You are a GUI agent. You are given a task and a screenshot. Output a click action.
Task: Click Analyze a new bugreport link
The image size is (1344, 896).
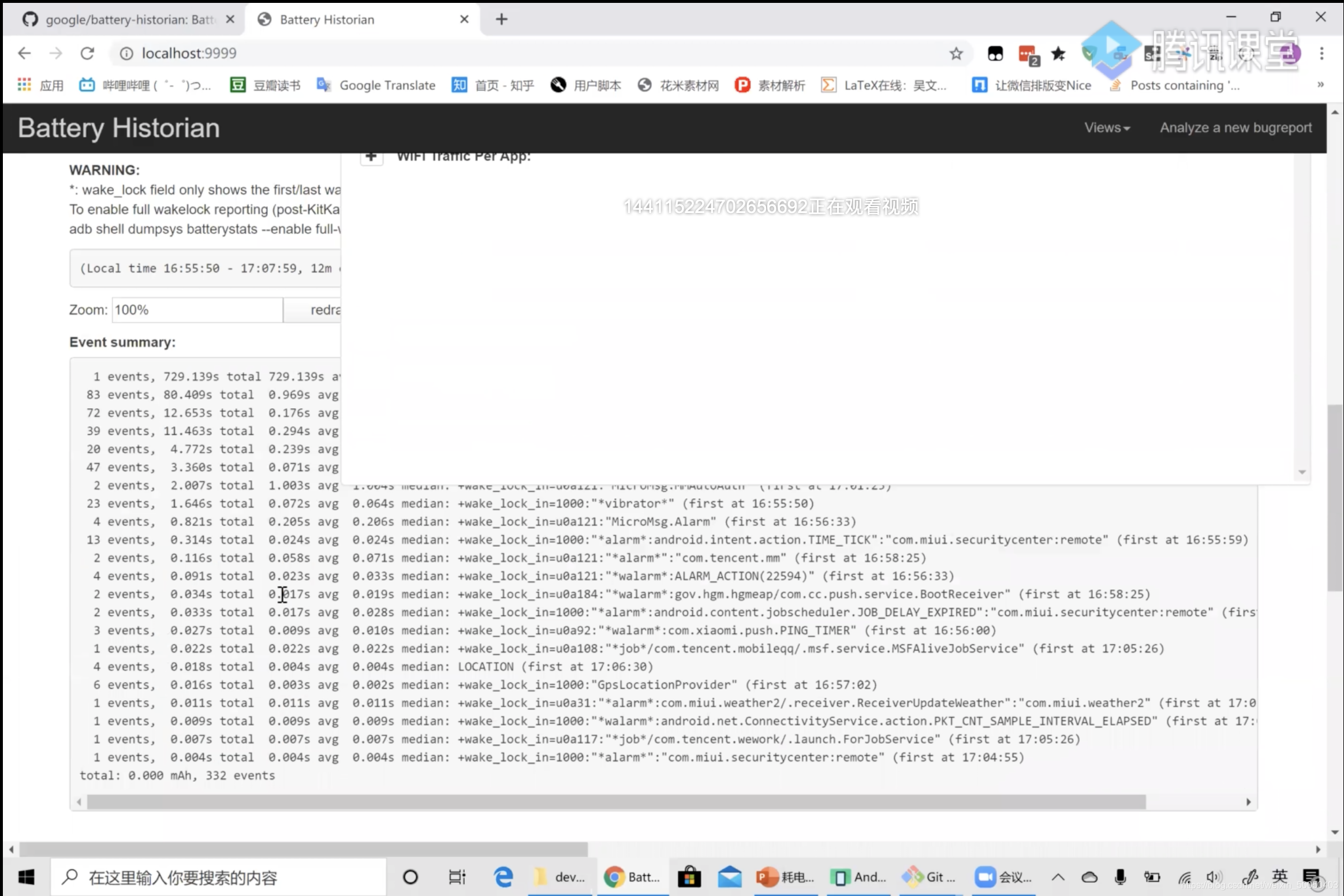click(x=1235, y=128)
